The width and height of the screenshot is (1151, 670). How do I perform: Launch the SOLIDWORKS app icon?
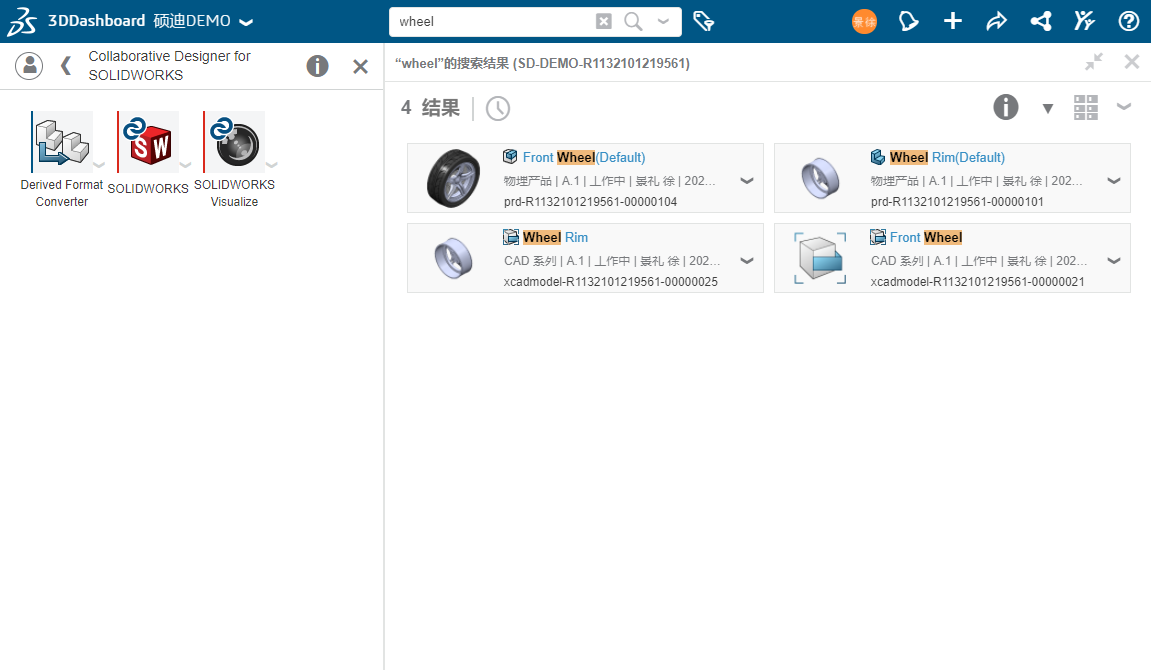tap(147, 142)
